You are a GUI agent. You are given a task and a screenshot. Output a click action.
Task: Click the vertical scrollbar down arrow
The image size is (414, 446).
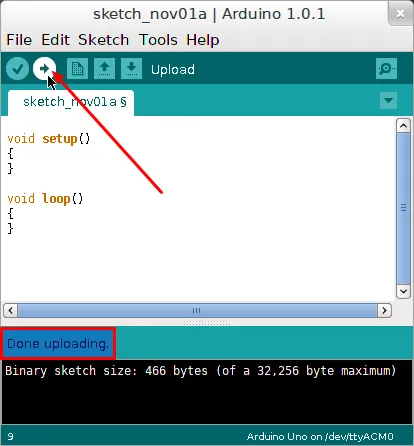point(403,291)
